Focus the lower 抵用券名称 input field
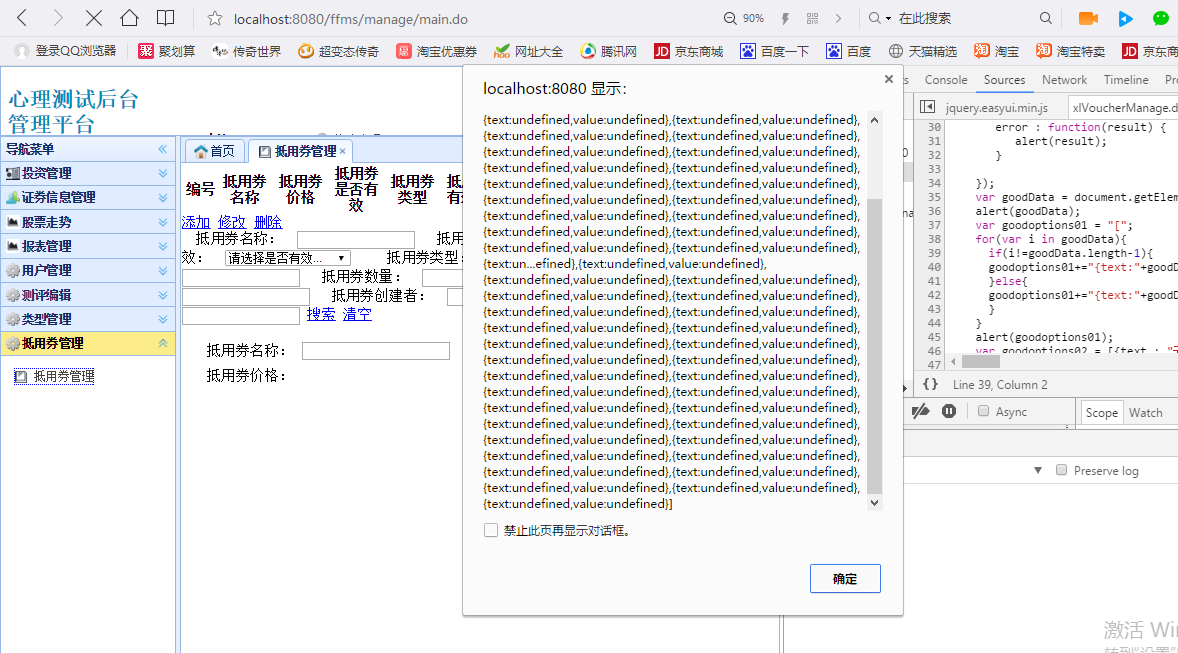Viewport: 1178px width, 653px height. [x=376, y=351]
